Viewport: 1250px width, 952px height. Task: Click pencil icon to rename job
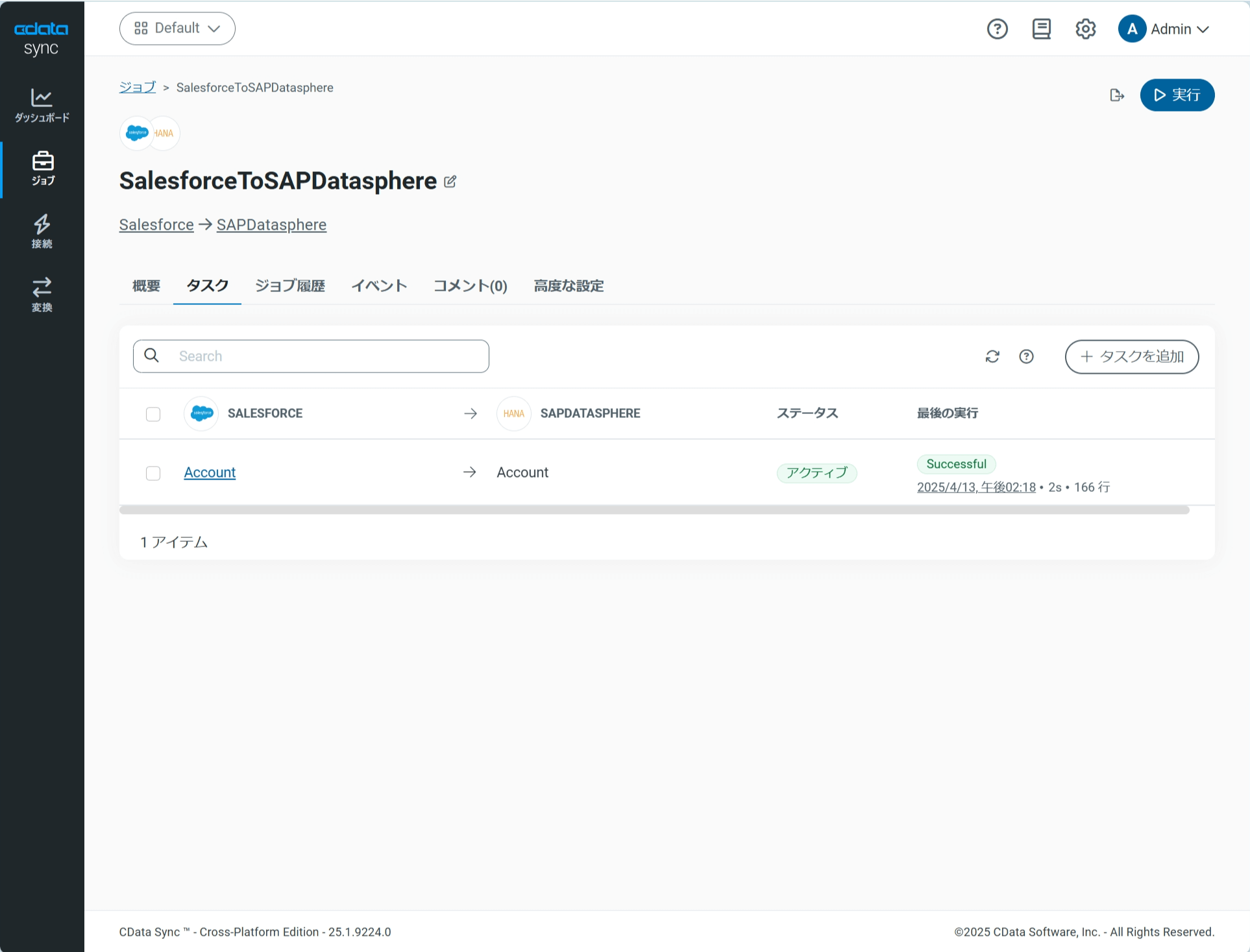(x=450, y=182)
